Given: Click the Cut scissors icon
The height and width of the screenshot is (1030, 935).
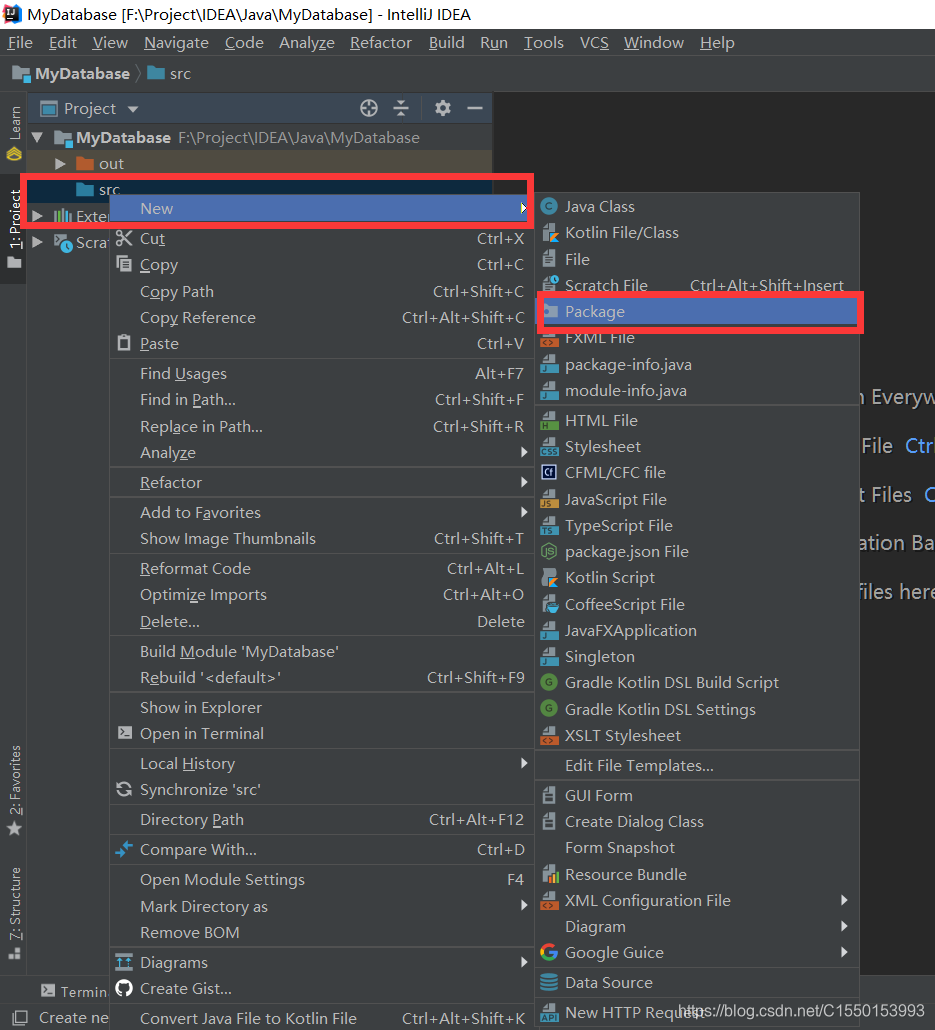Looking at the screenshot, I should click(124, 238).
